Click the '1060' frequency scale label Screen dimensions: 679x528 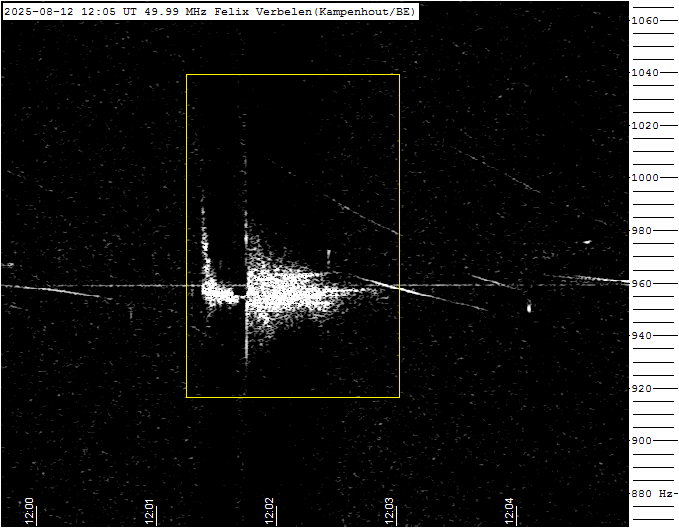click(645, 20)
